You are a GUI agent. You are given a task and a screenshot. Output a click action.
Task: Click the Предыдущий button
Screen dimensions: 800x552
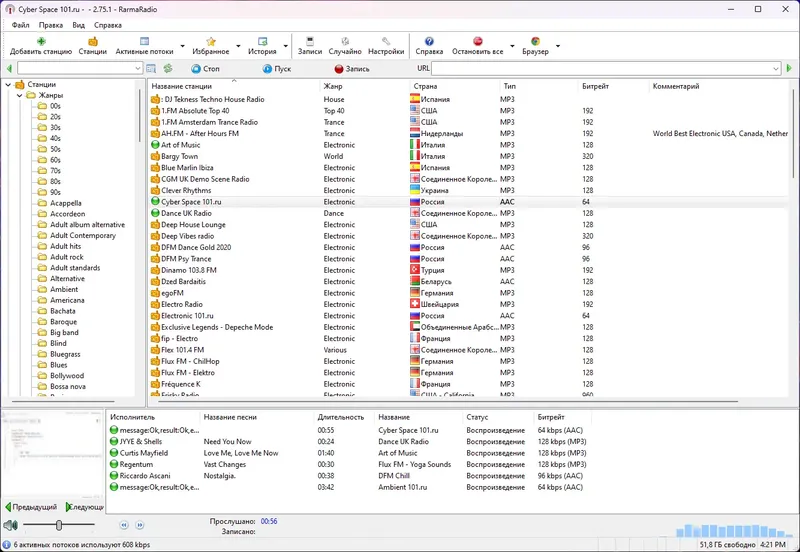(x=31, y=507)
